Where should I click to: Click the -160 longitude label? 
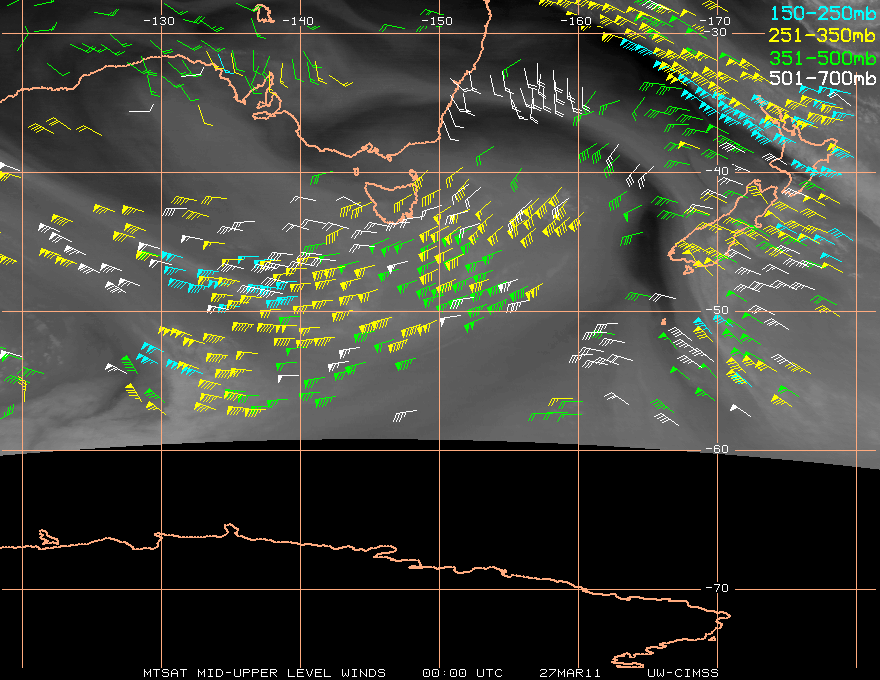(576, 21)
